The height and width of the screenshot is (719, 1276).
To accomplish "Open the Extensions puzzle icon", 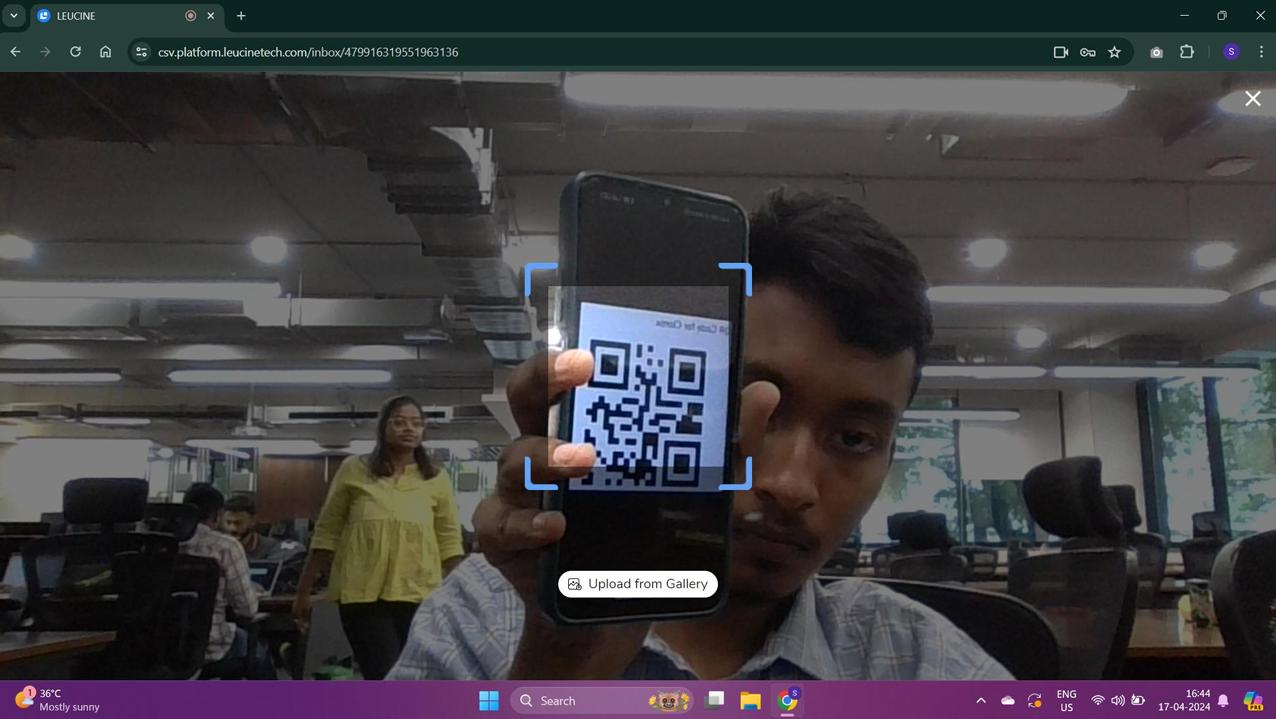I will 1187,52.
